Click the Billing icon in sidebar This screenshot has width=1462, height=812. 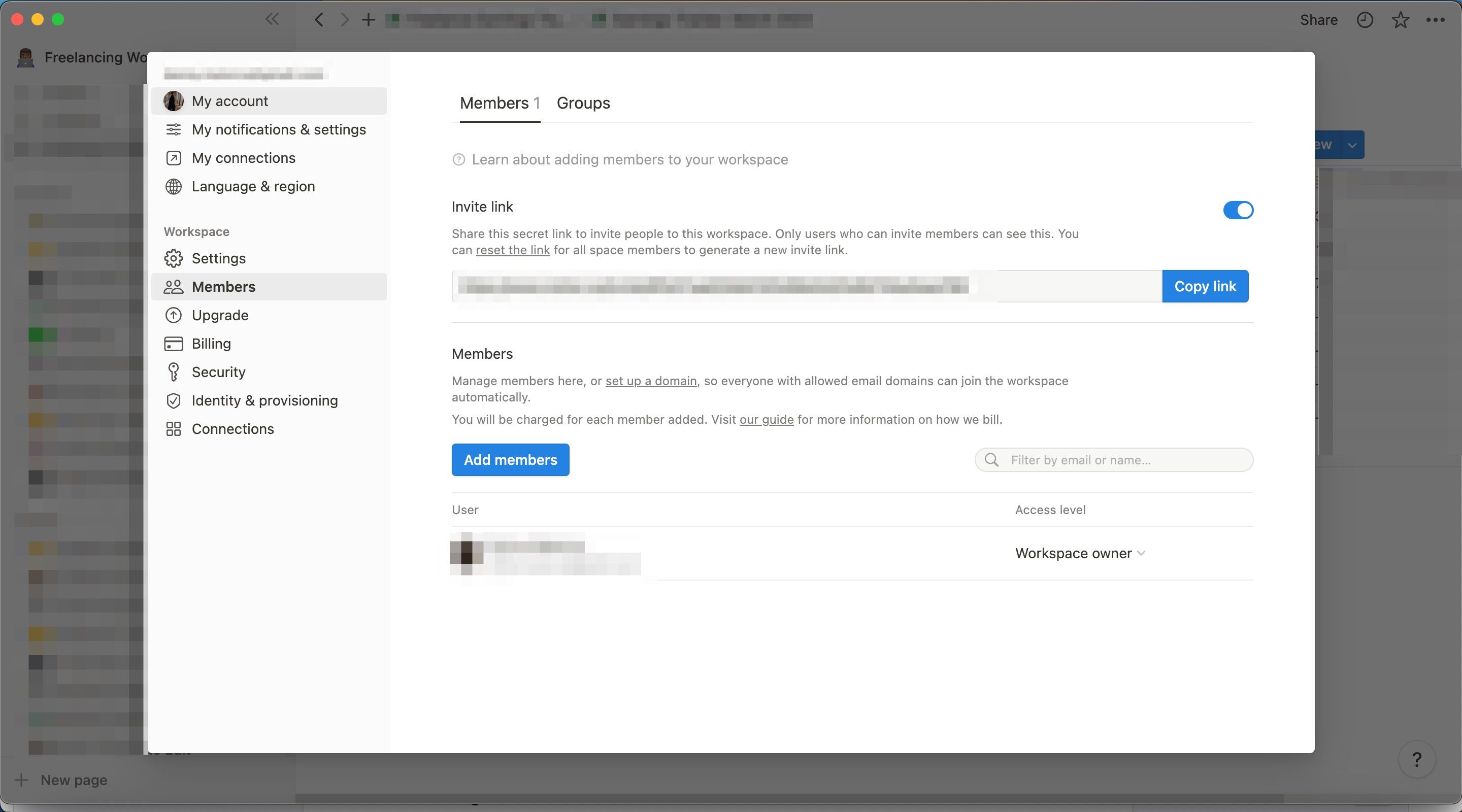(x=173, y=344)
